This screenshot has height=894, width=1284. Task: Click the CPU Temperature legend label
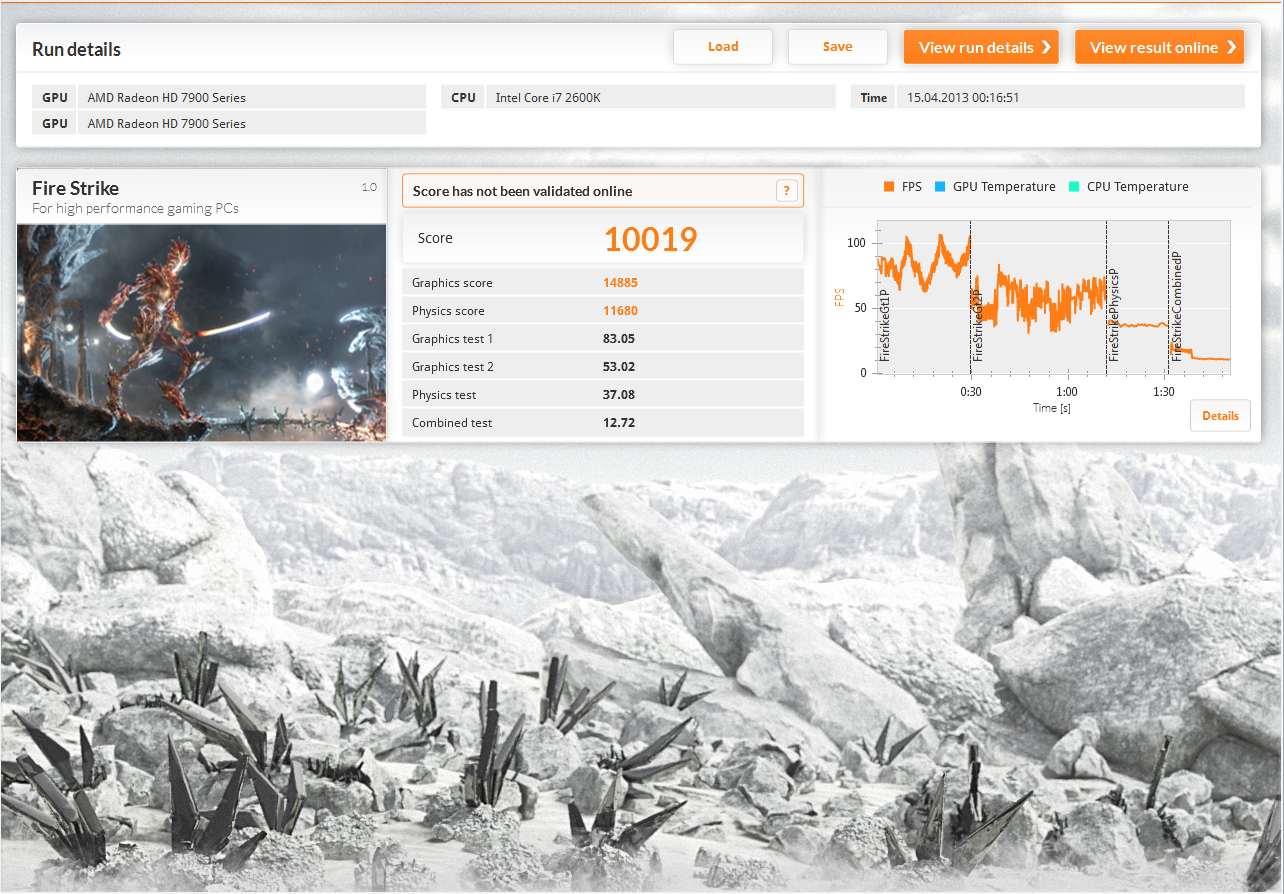1138,187
